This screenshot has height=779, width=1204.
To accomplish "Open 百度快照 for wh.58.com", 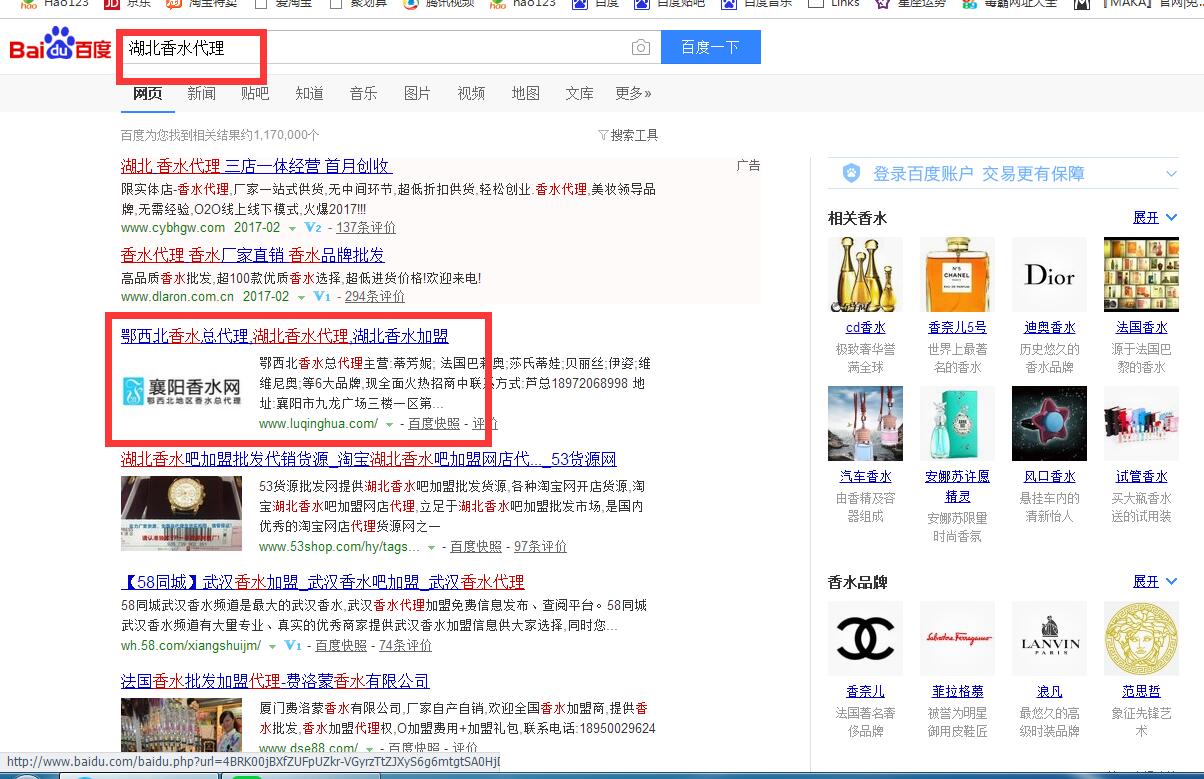I will 341,646.
